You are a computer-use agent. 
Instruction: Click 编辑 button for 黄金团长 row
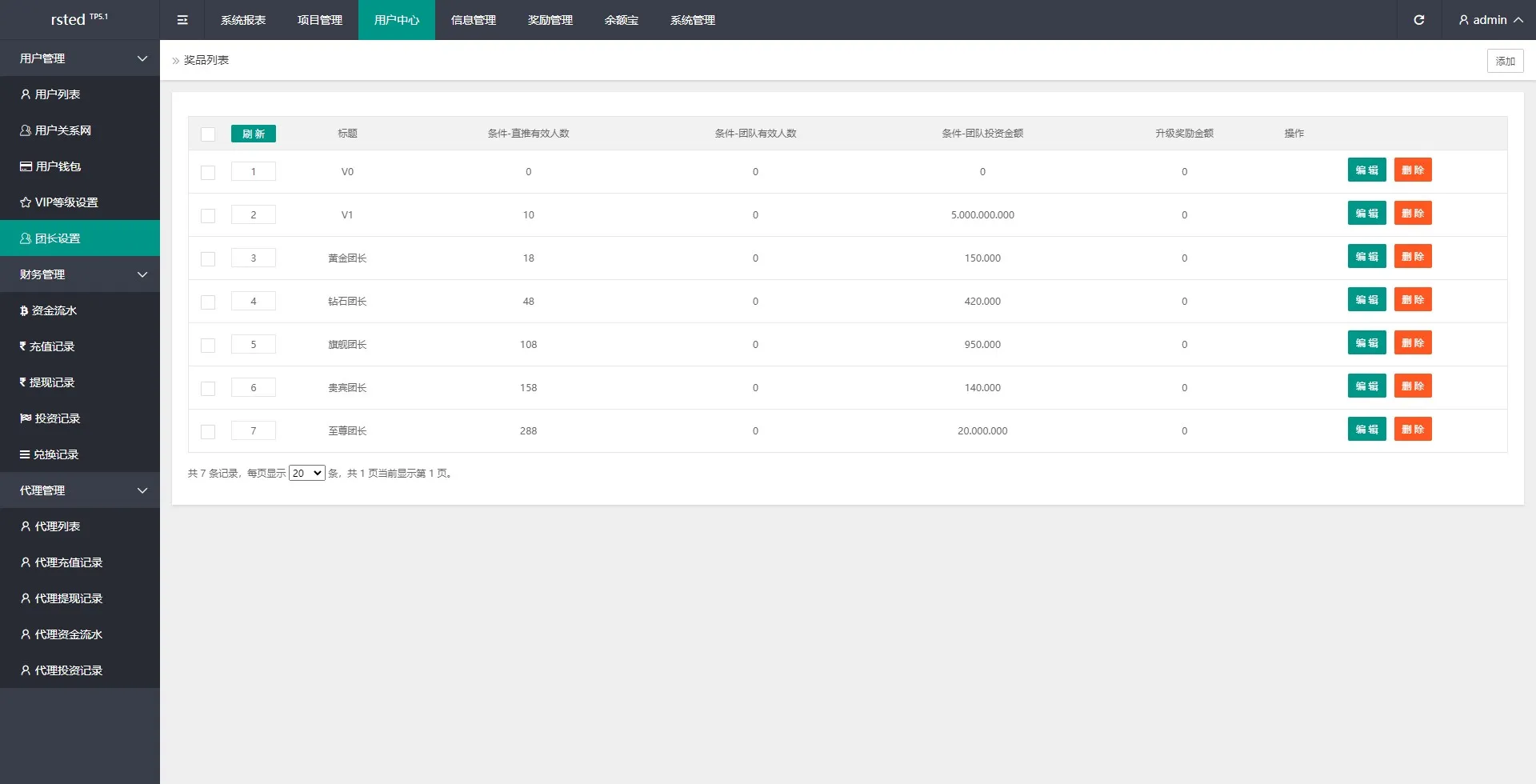point(1366,257)
